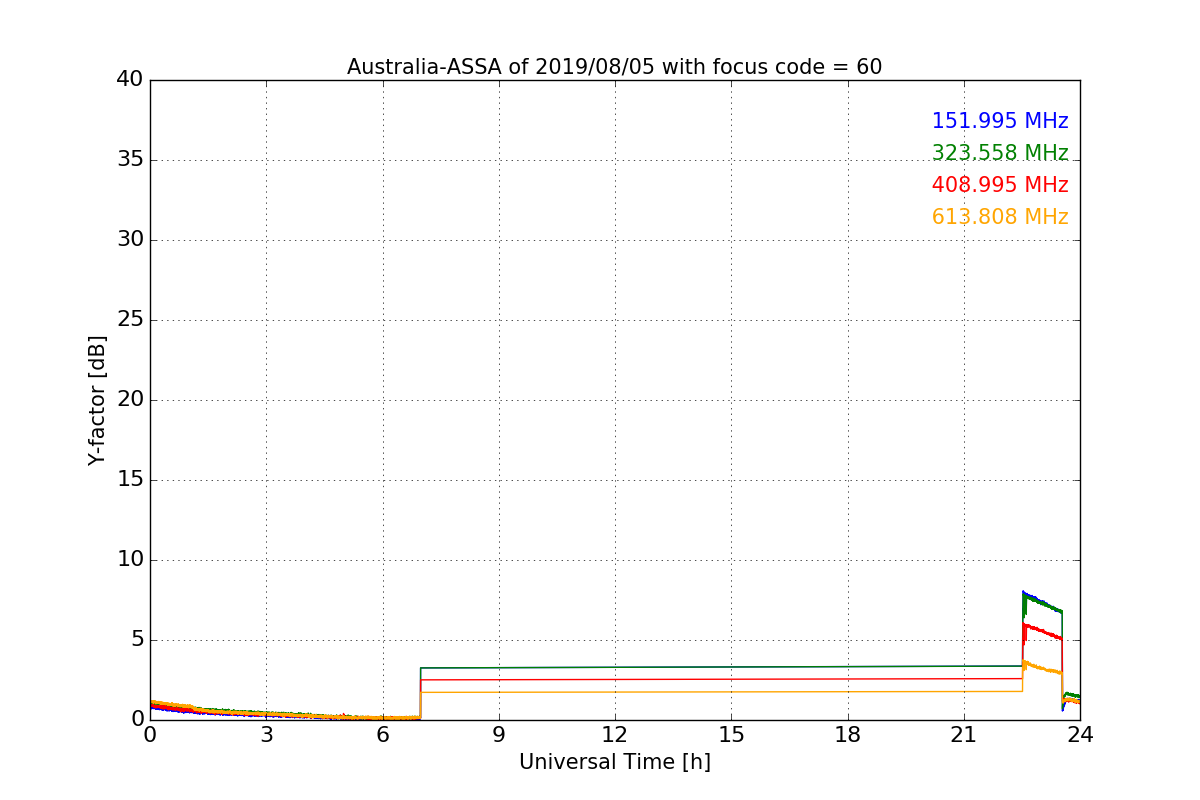The width and height of the screenshot is (1200, 800).
Task: Click the y-axis tick value 20
Action: (130, 400)
